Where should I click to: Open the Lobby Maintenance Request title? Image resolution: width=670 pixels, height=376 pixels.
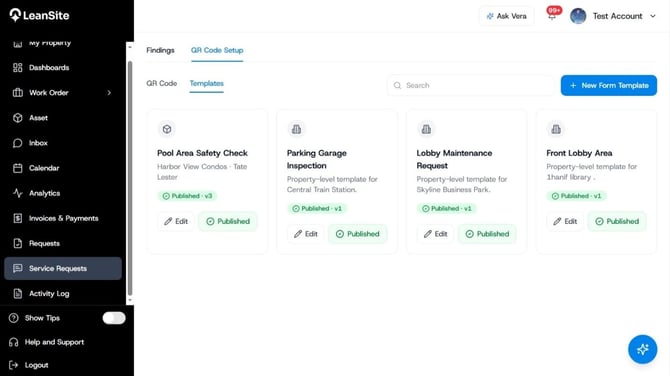click(454, 159)
